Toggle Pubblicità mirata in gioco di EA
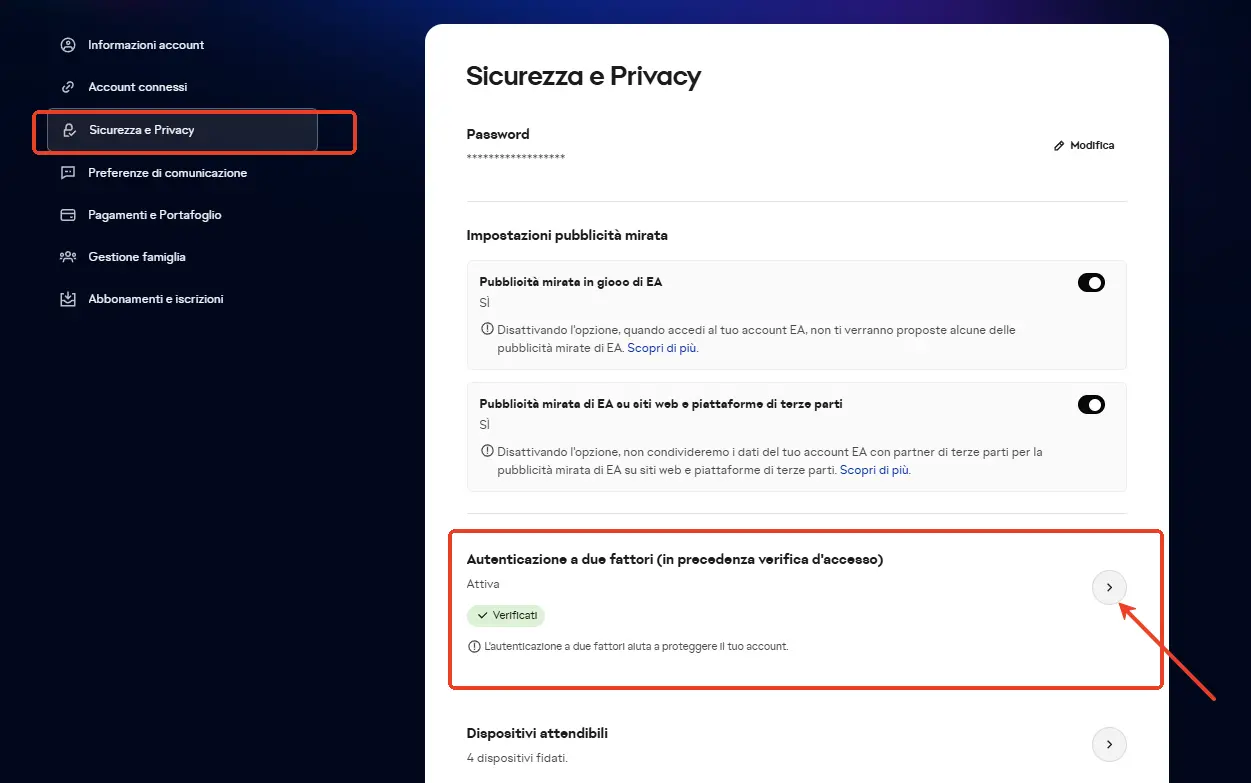1251x783 pixels. point(1091,283)
